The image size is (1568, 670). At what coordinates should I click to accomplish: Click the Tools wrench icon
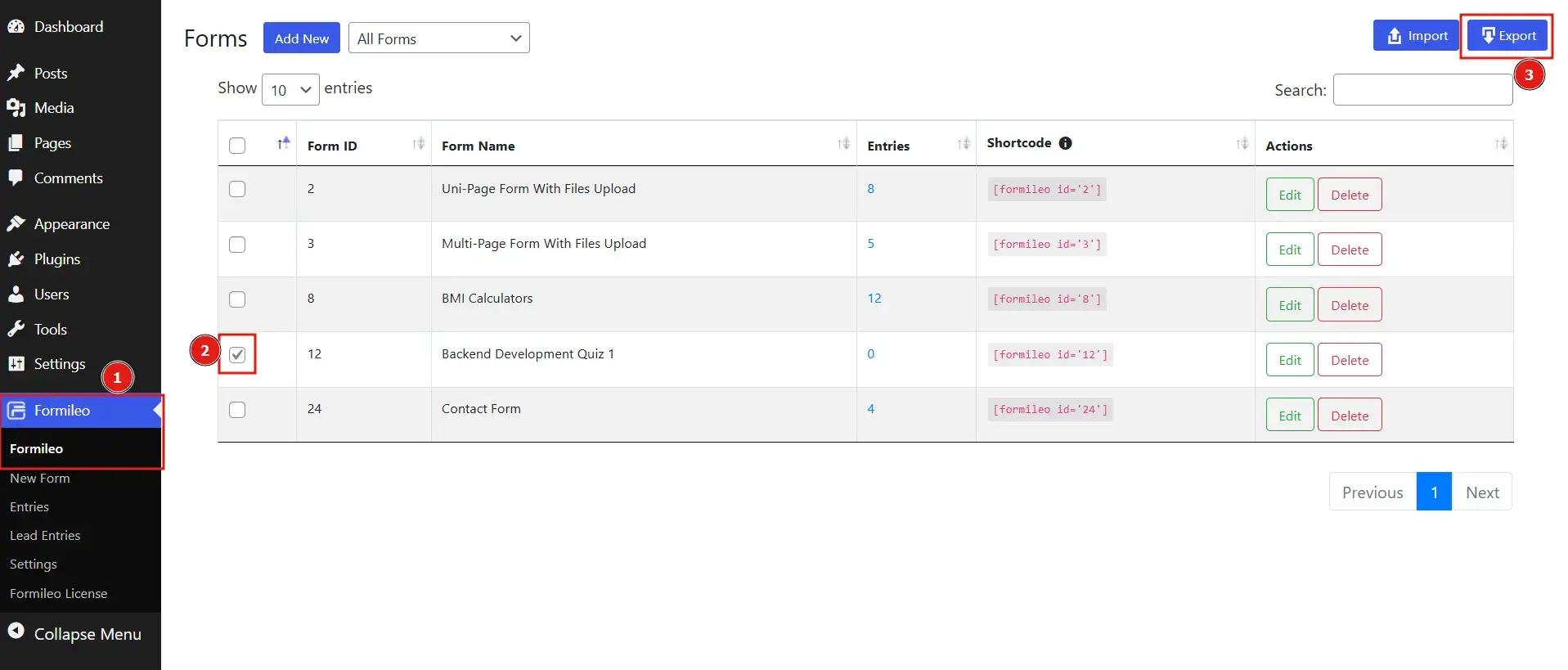click(16, 329)
